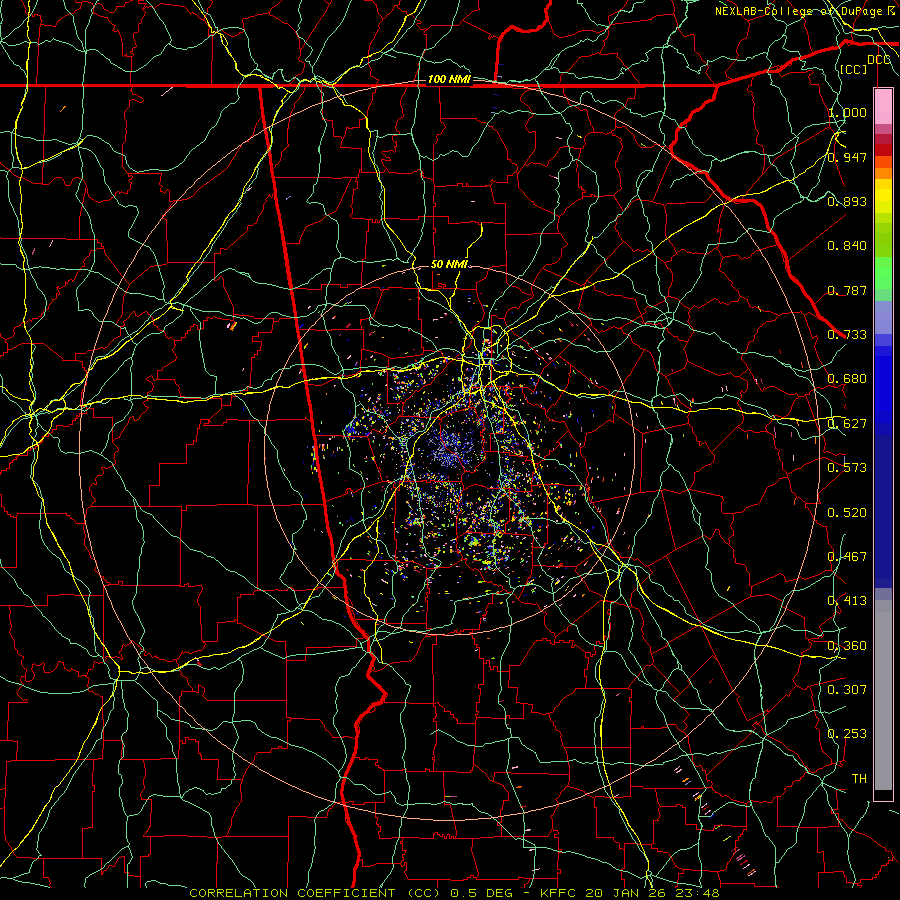Pick the pink segment of the color bar
The width and height of the screenshot is (900, 900).
[x=883, y=107]
